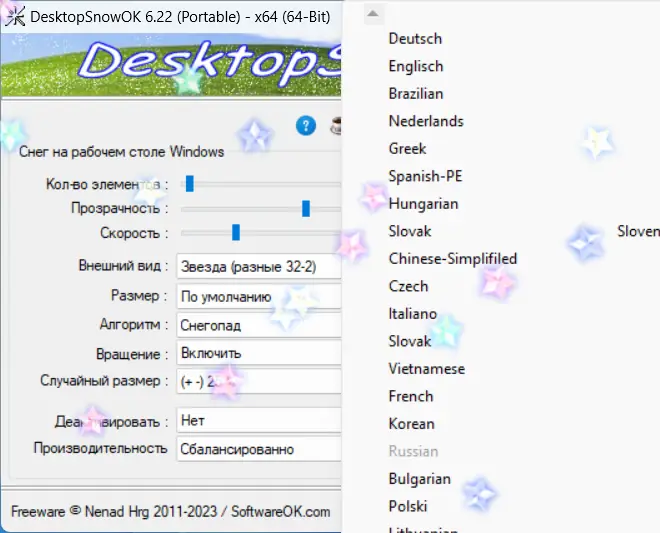The image size is (660, 533).
Task: Pick Hungarian in the language menu
Action: (x=423, y=204)
